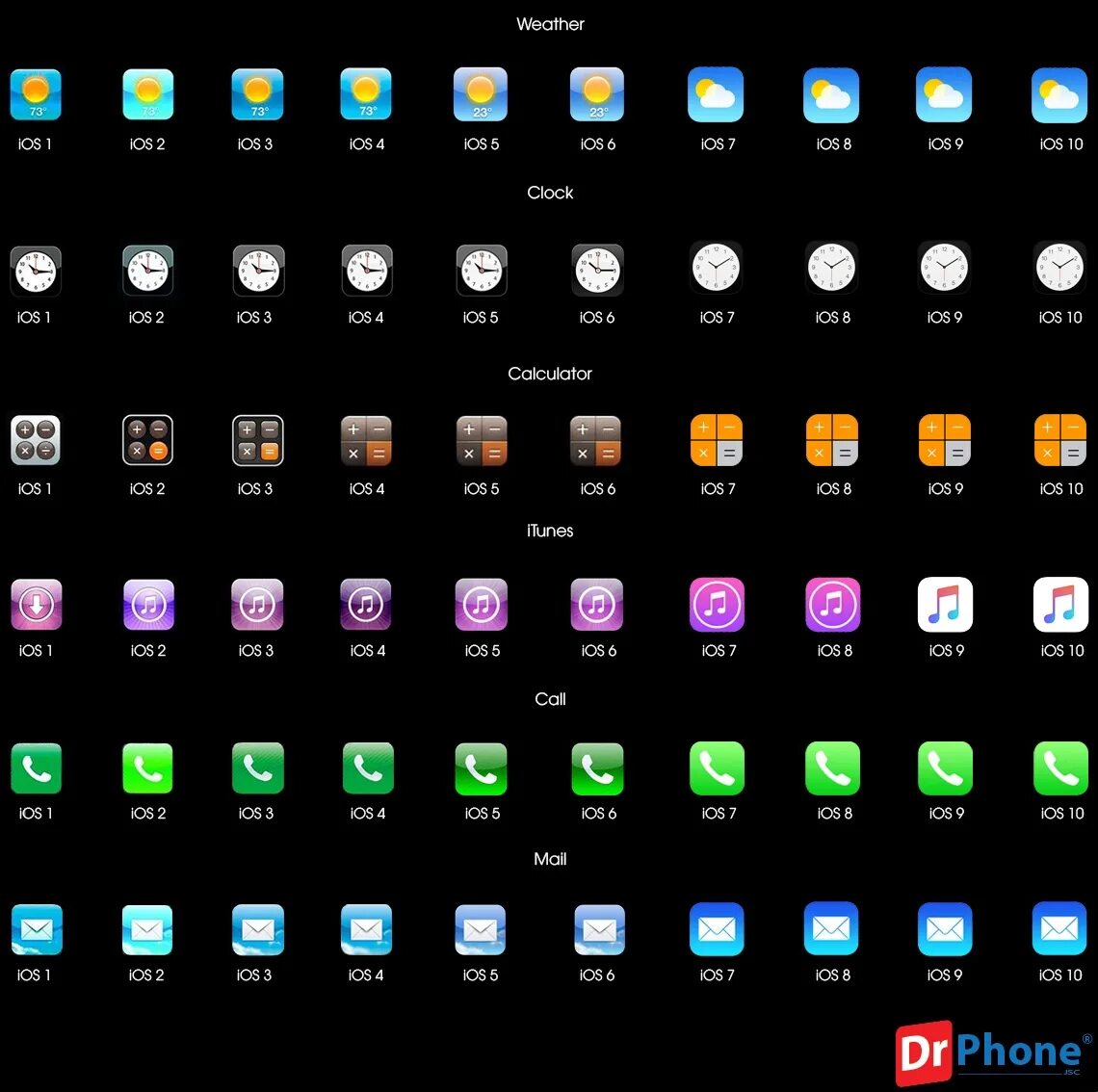
Task: Open the iOS 3 Mail icon
Action: tap(258, 930)
